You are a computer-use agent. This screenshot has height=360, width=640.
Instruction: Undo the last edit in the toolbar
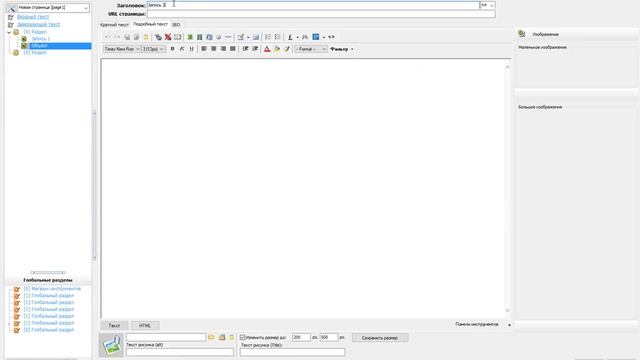point(107,37)
